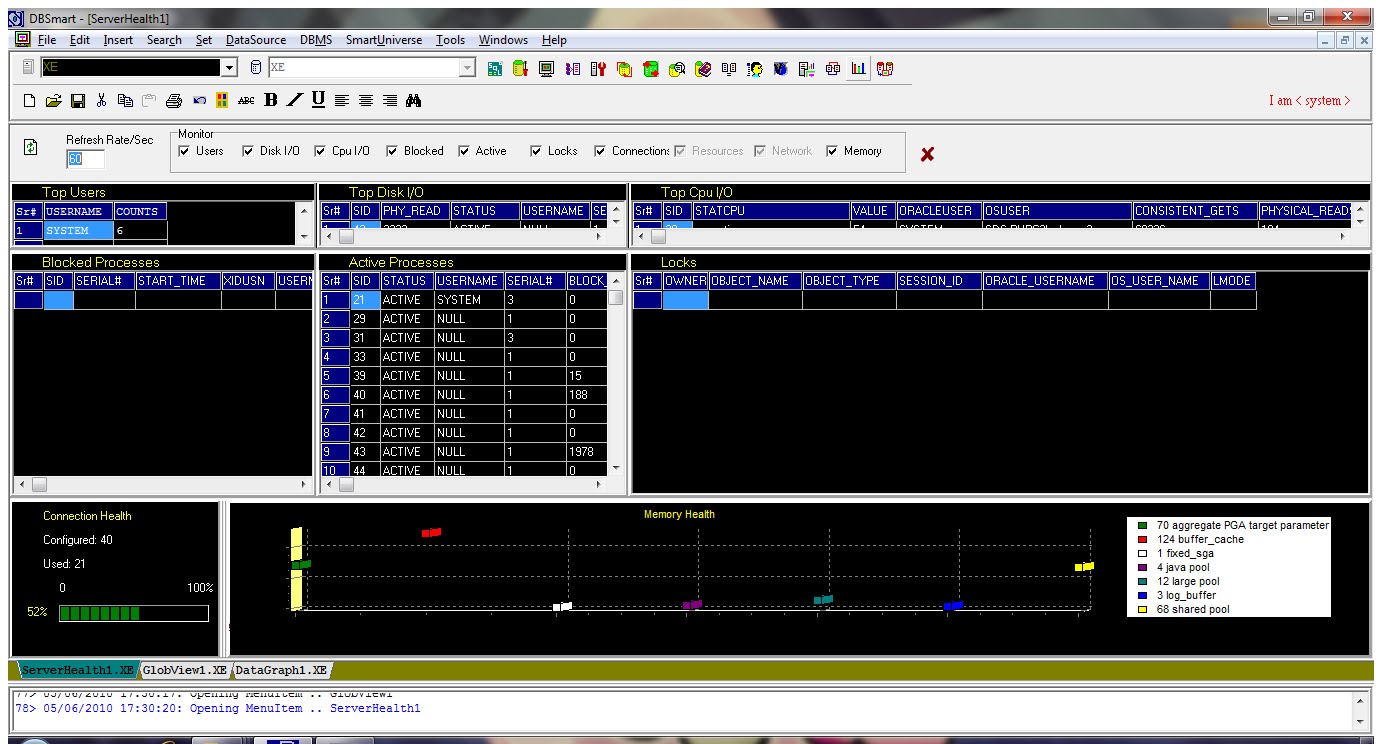Open Find with the binoculars icon
Screen dimensions: 1382x744
[414, 100]
